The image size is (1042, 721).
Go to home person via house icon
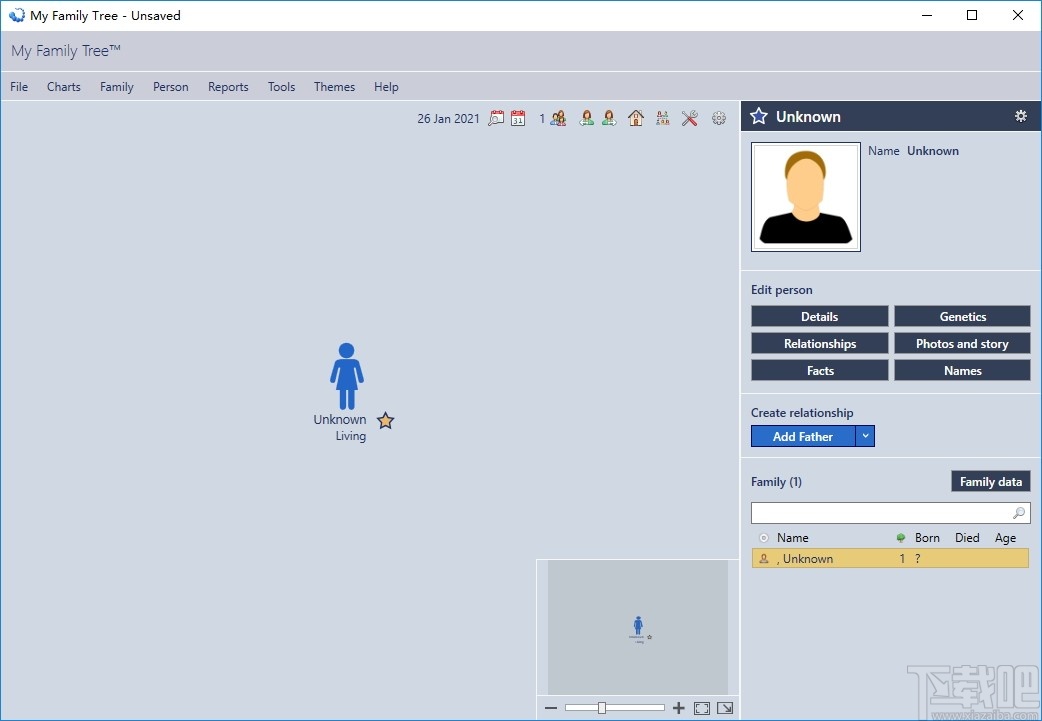[636, 118]
